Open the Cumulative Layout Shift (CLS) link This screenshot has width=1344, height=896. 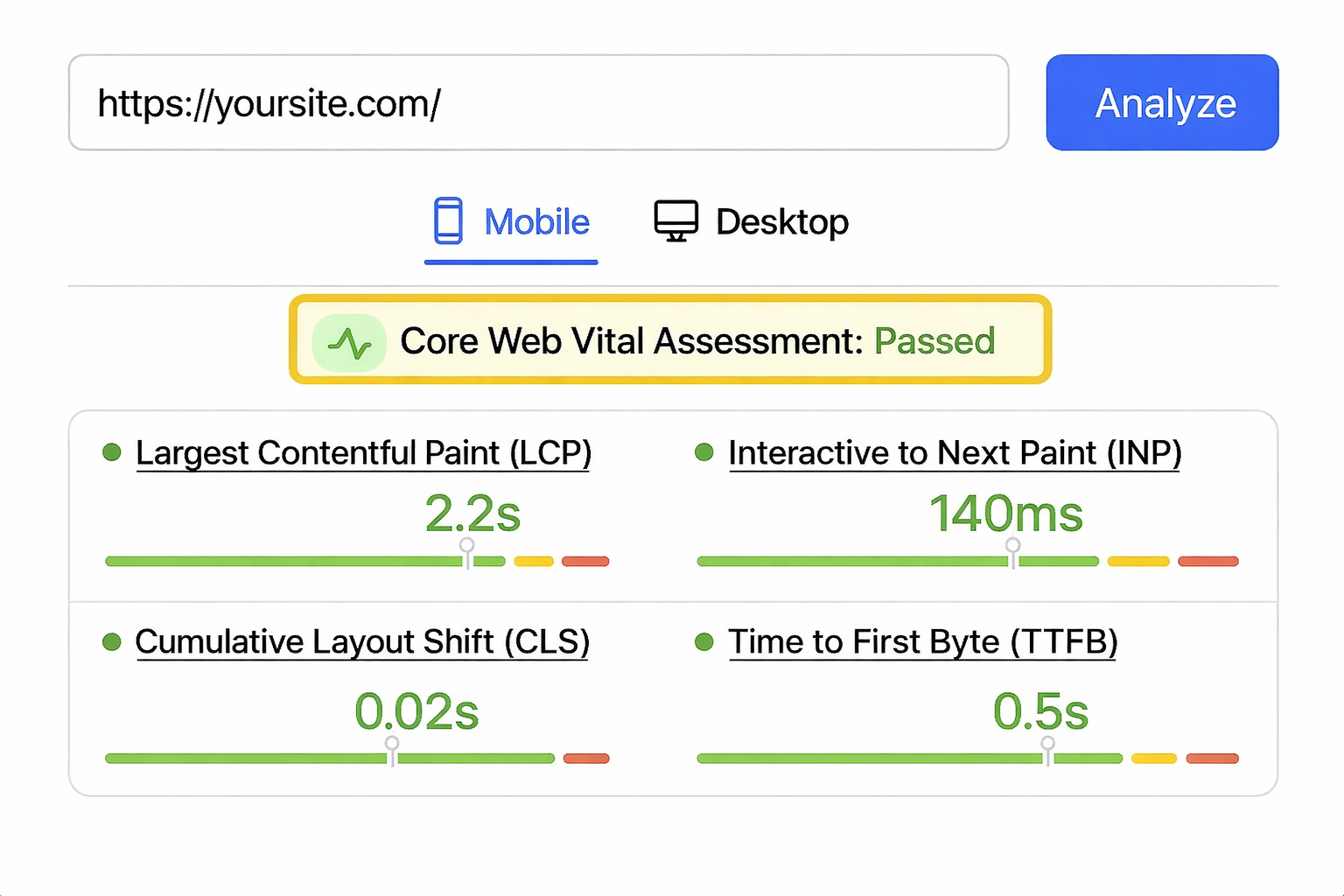(x=362, y=642)
